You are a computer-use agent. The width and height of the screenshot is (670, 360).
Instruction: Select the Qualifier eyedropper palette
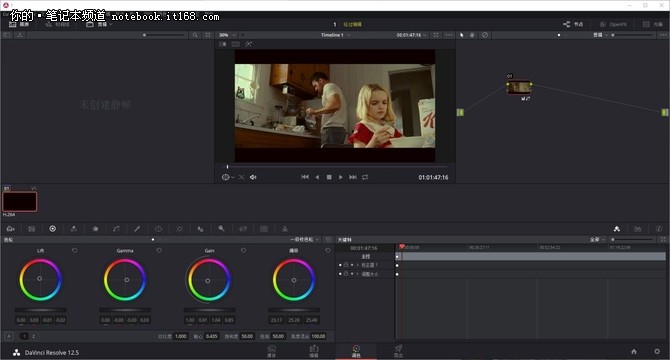tap(137, 229)
